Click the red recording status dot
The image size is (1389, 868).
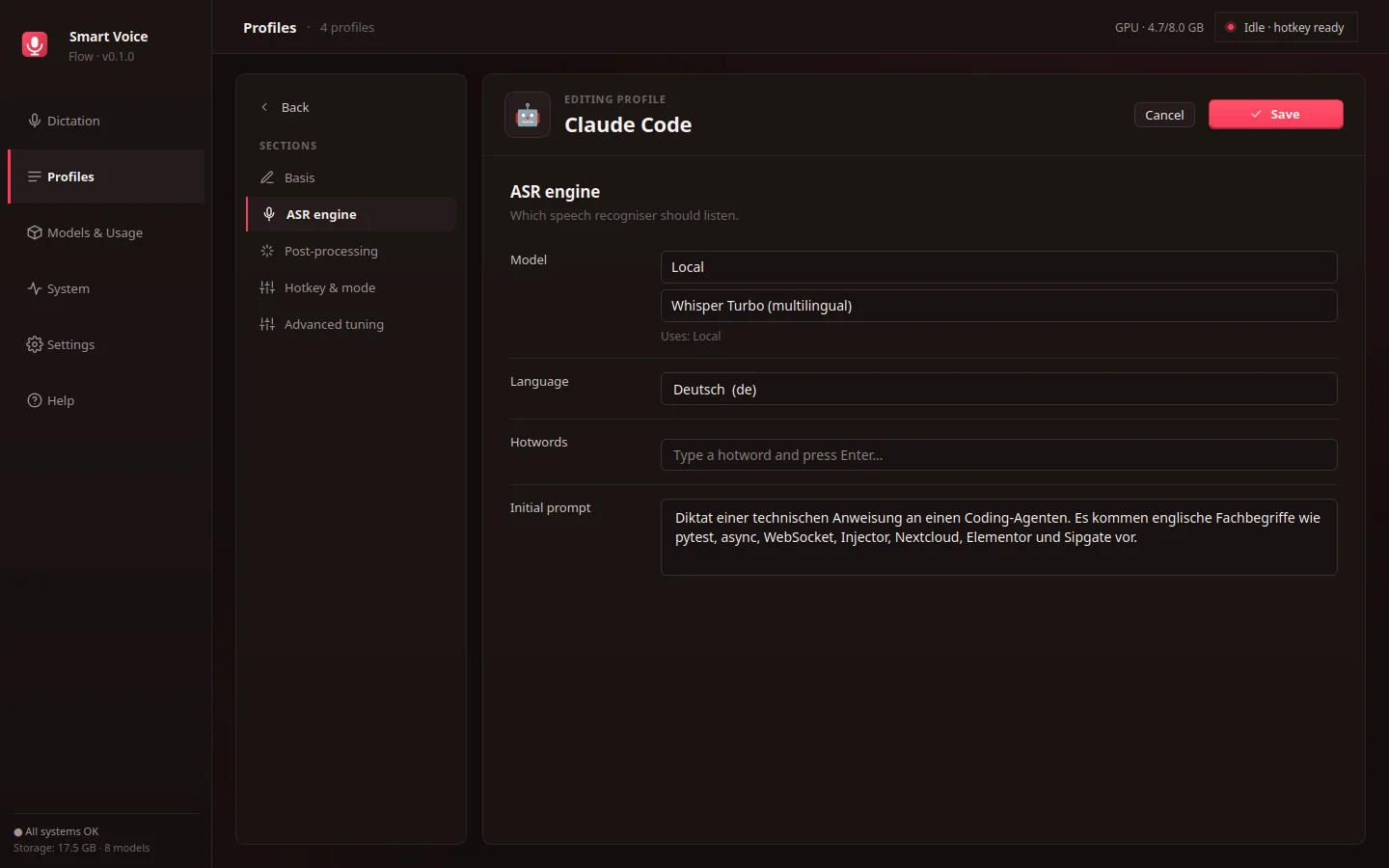click(1231, 27)
